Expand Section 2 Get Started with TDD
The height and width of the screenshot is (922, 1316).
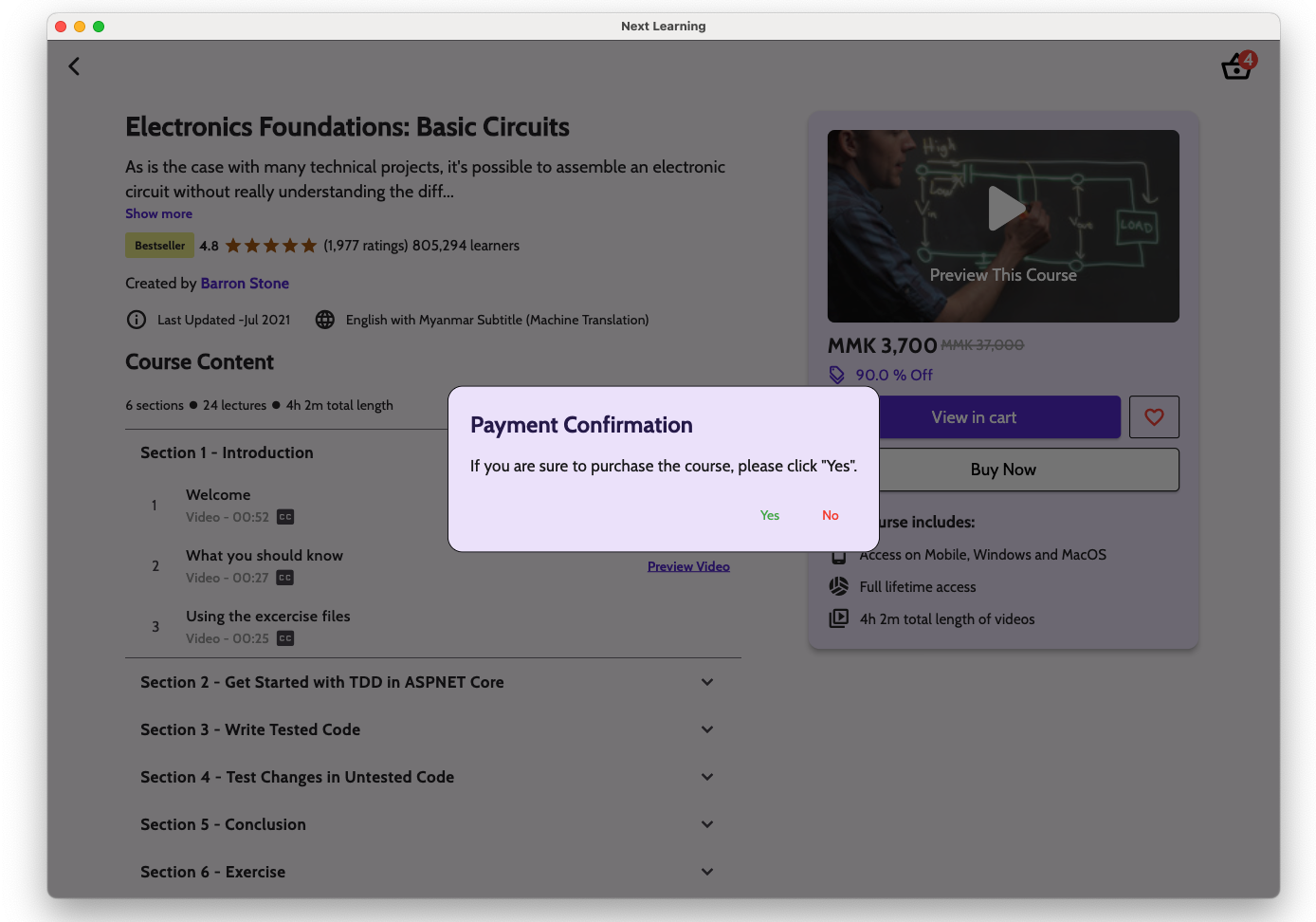707,682
